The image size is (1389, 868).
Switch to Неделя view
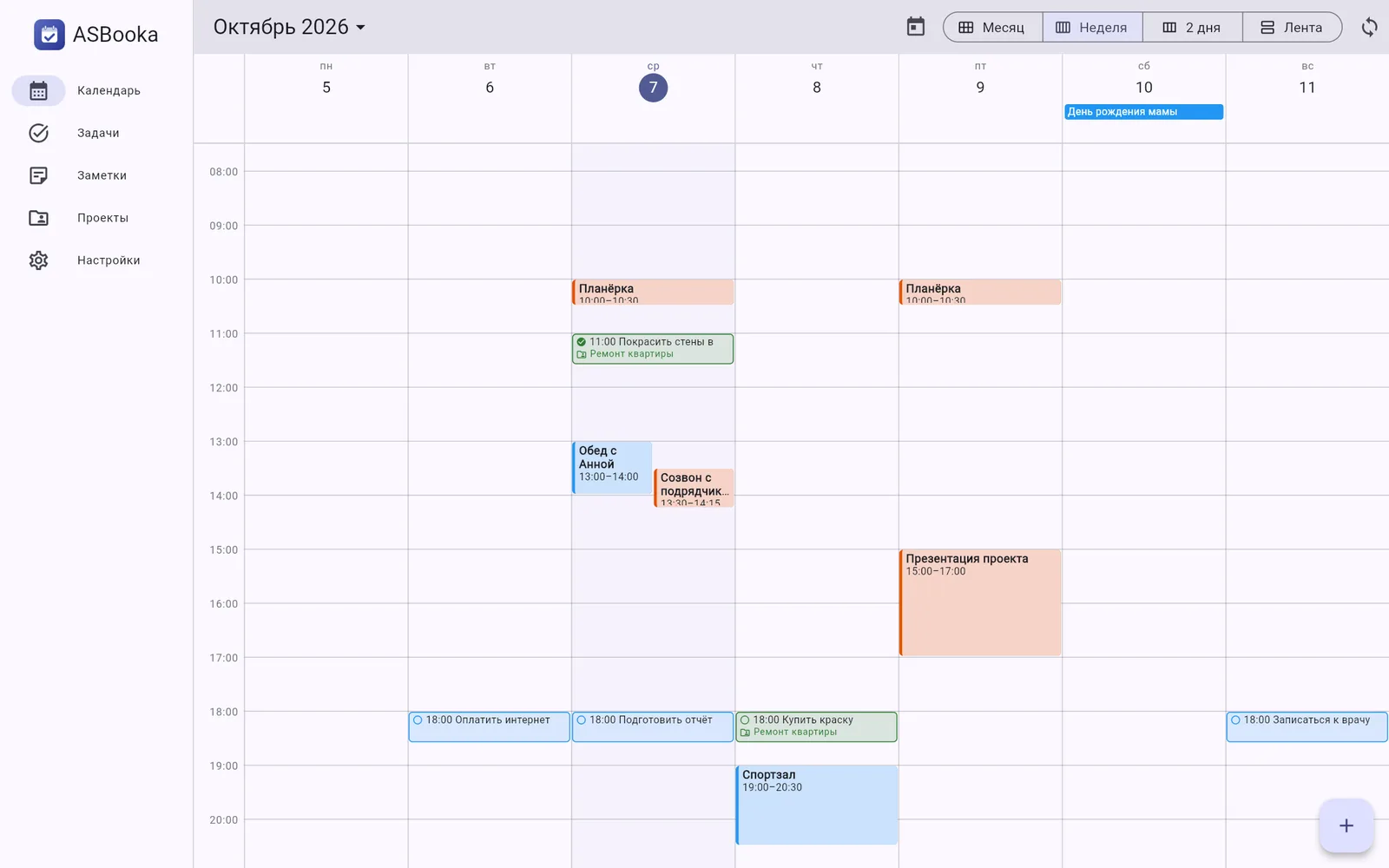pyautogui.click(x=1092, y=27)
